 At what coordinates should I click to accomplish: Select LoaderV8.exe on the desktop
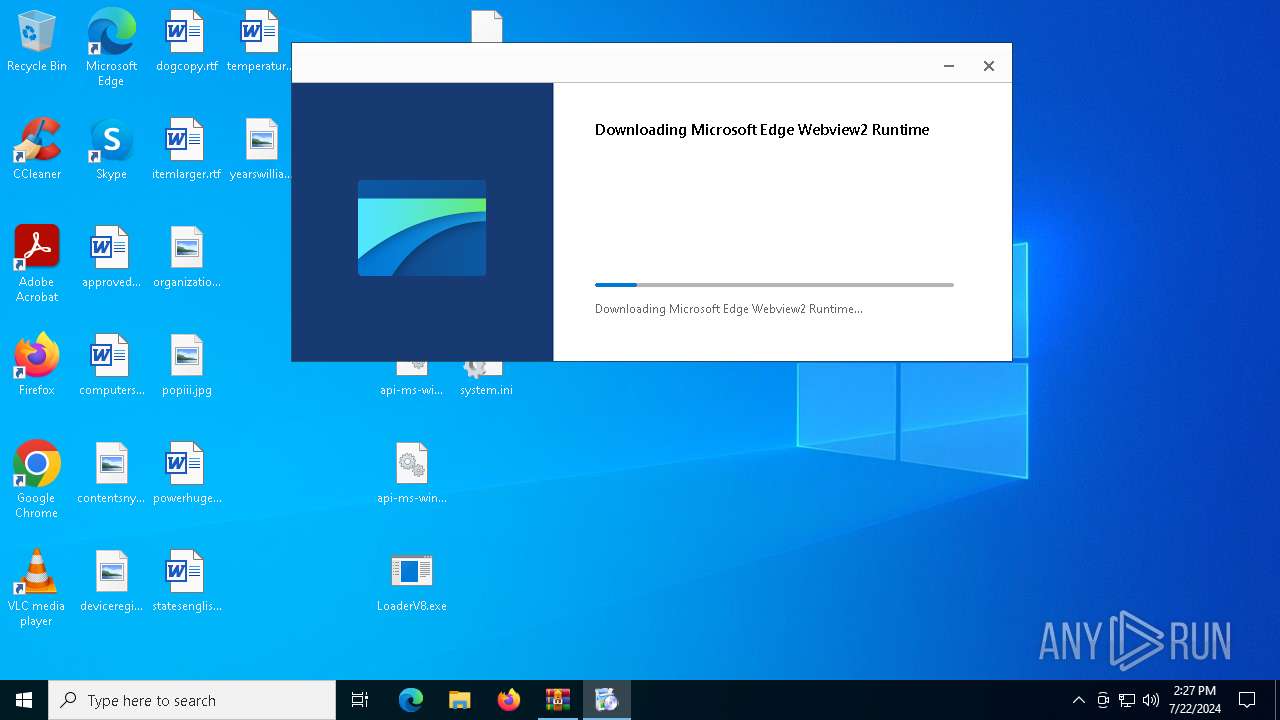click(411, 582)
